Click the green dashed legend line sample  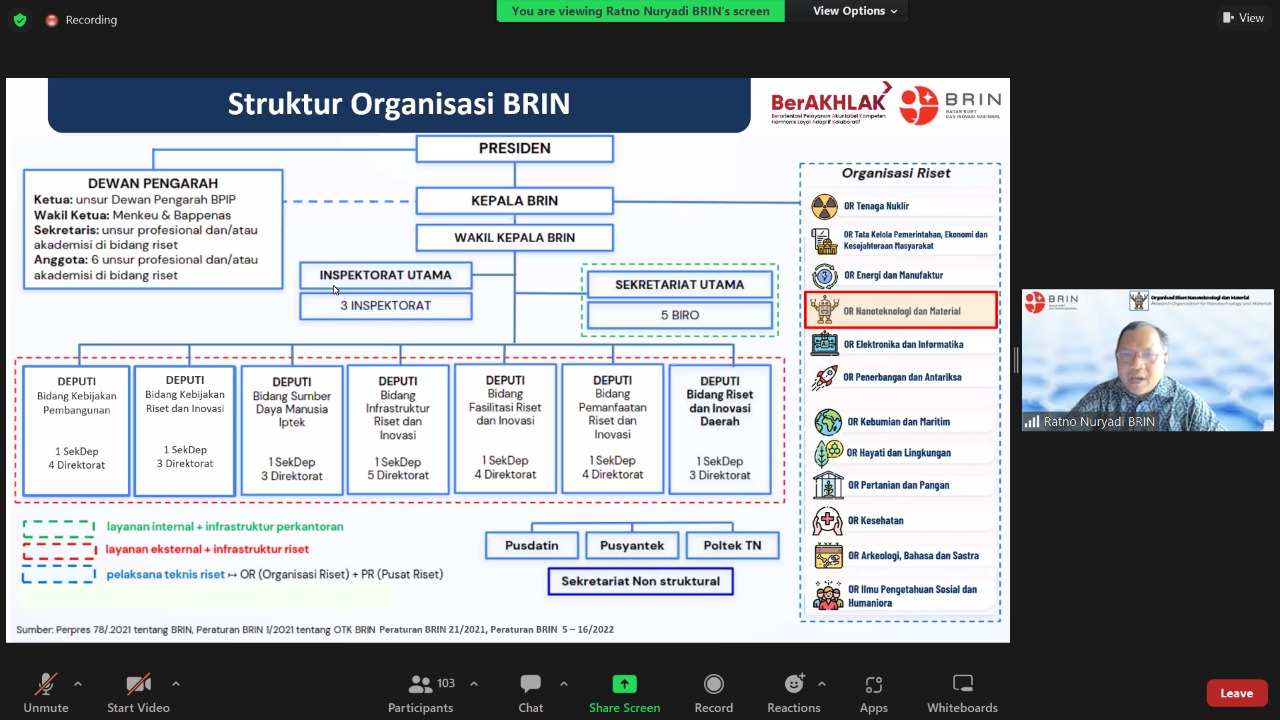59,527
